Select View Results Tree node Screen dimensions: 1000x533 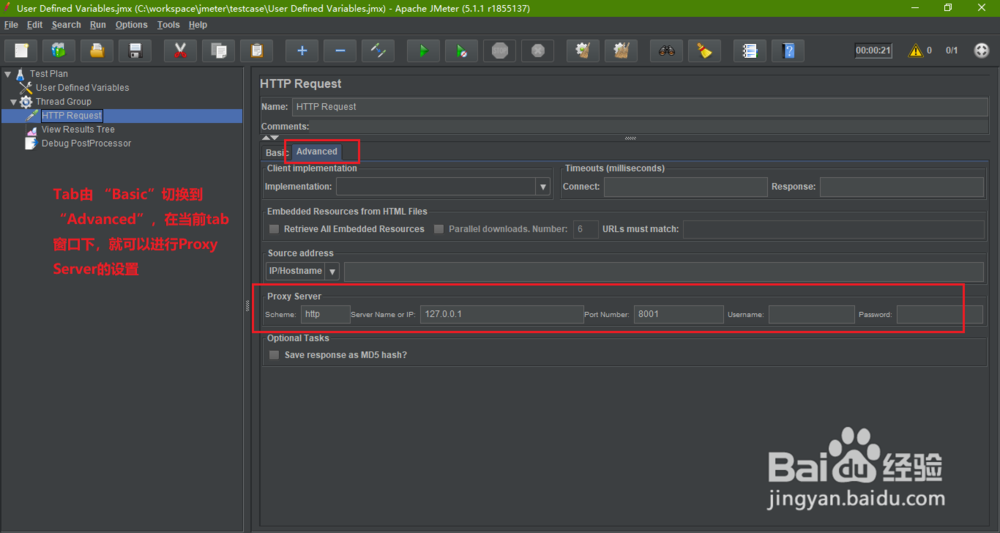pos(78,129)
